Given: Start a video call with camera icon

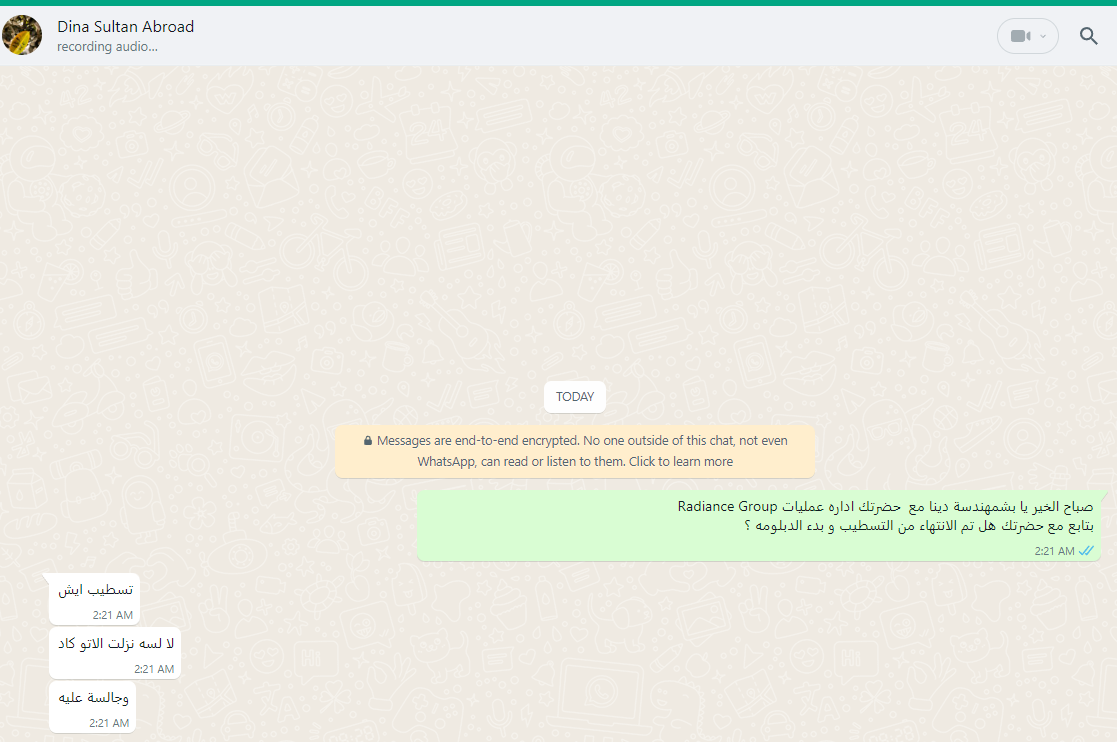Looking at the screenshot, I should pos(1020,36).
